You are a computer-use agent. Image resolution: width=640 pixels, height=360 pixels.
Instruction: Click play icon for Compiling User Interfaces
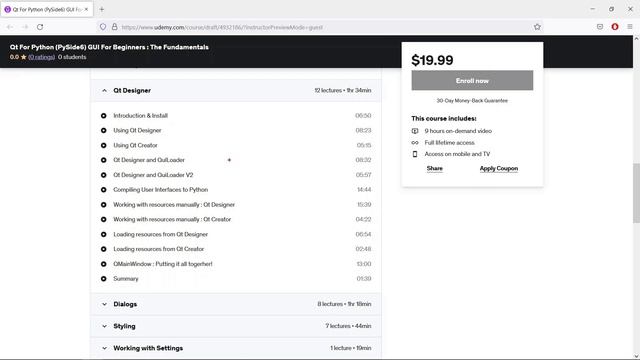[x=104, y=190]
